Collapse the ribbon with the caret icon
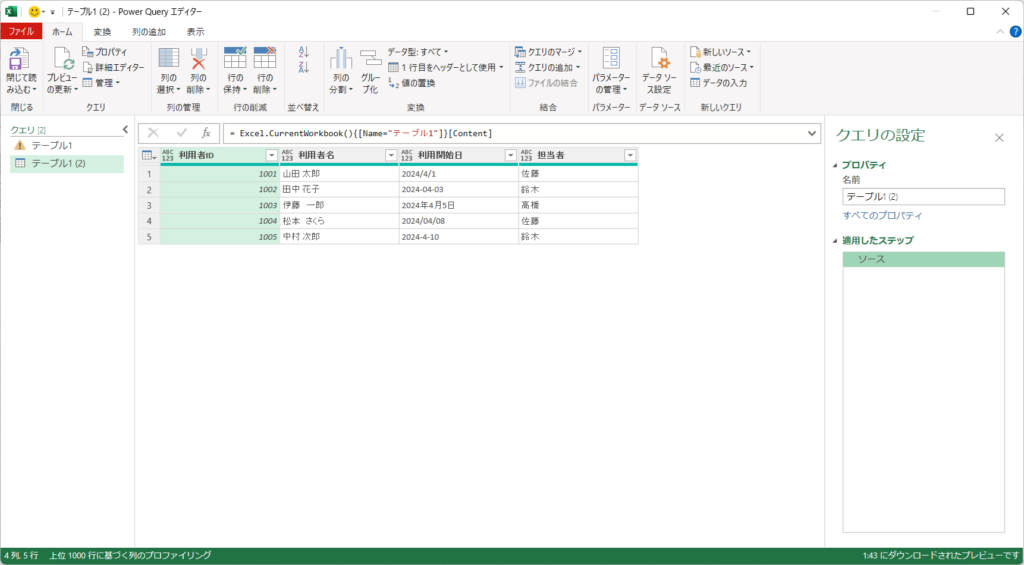 point(1000,31)
